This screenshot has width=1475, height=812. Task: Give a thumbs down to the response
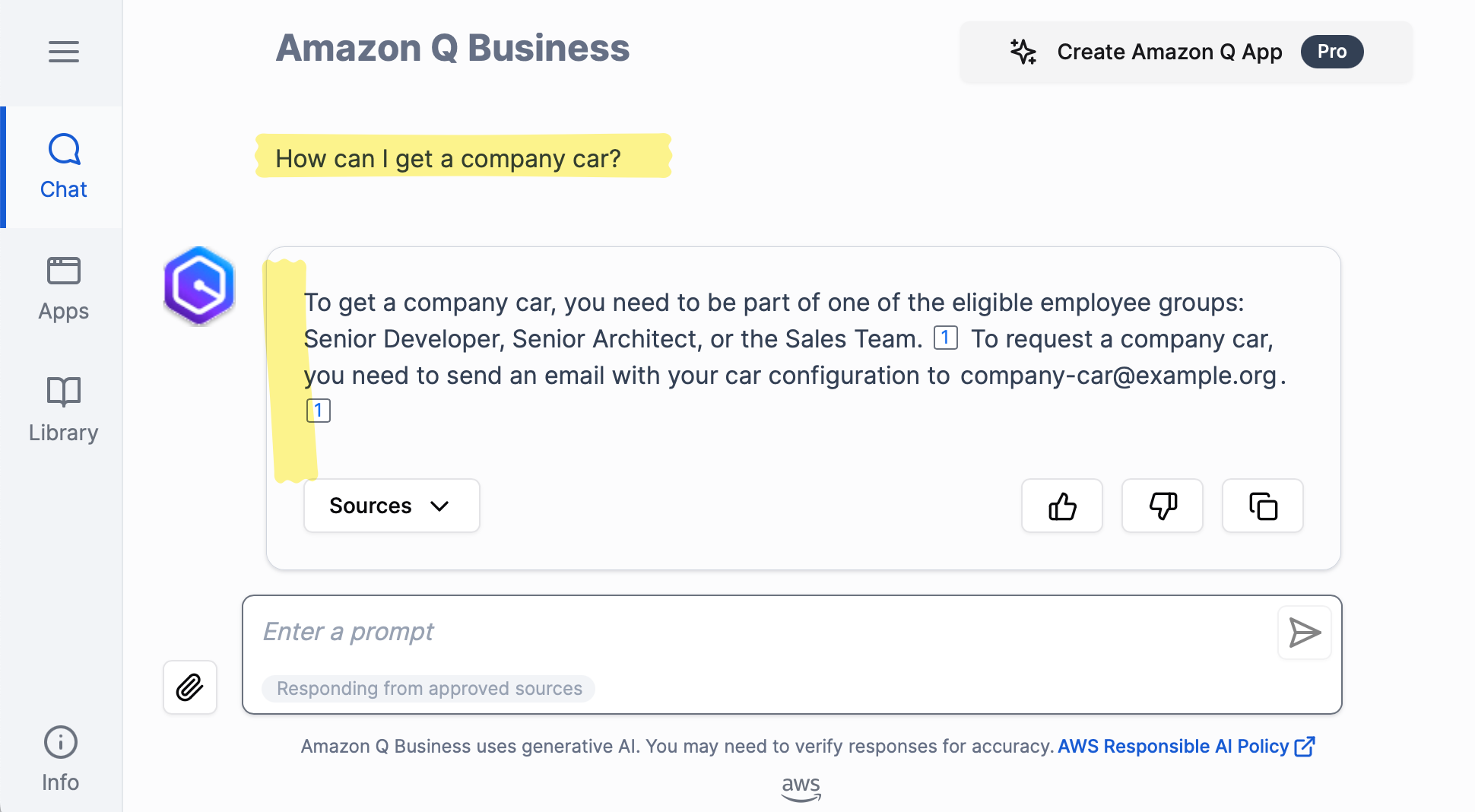1162,506
